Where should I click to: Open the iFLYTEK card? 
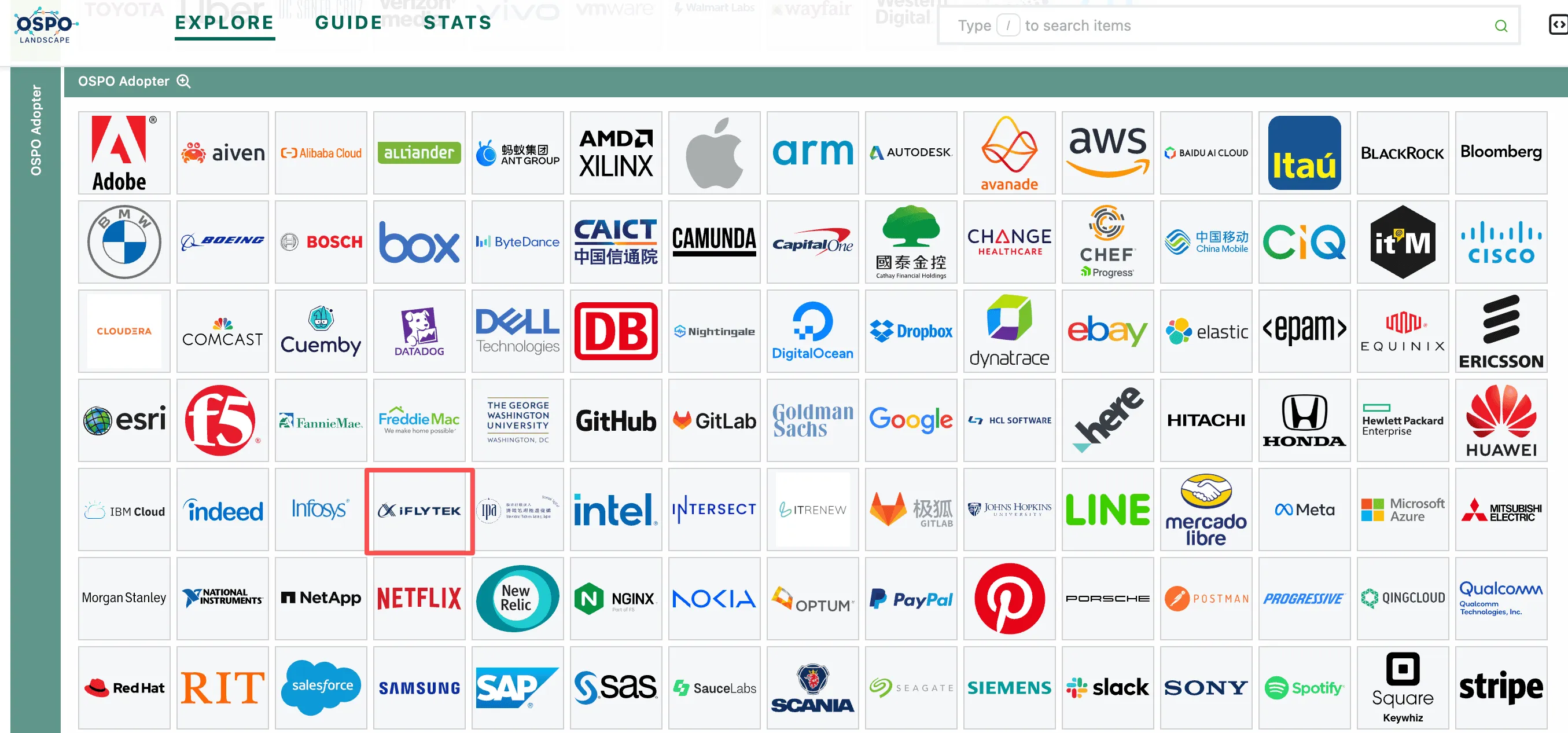pos(419,511)
